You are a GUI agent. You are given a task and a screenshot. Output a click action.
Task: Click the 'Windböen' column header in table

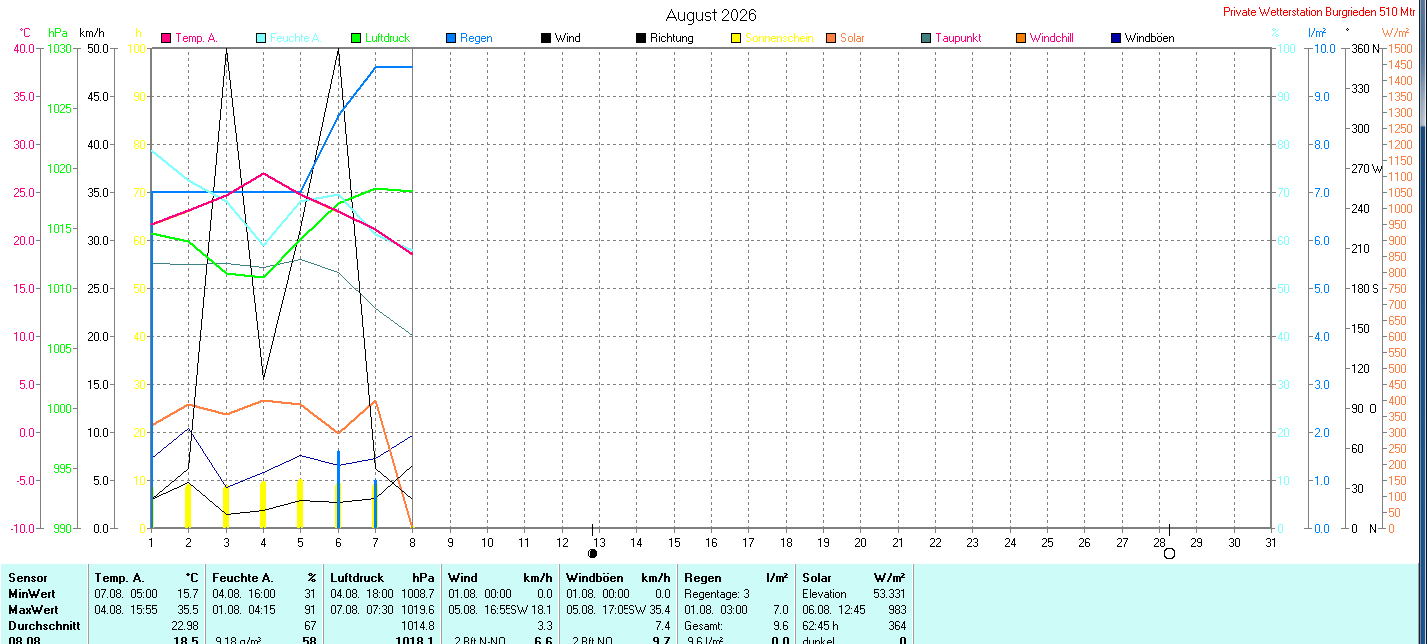click(x=595, y=578)
